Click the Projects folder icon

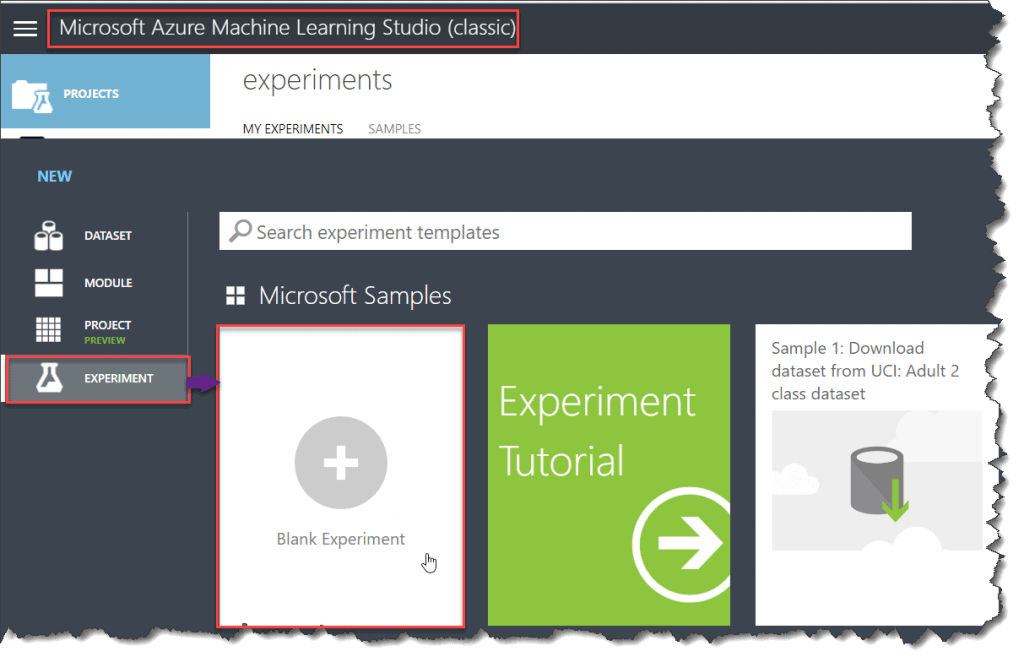click(x=32, y=96)
